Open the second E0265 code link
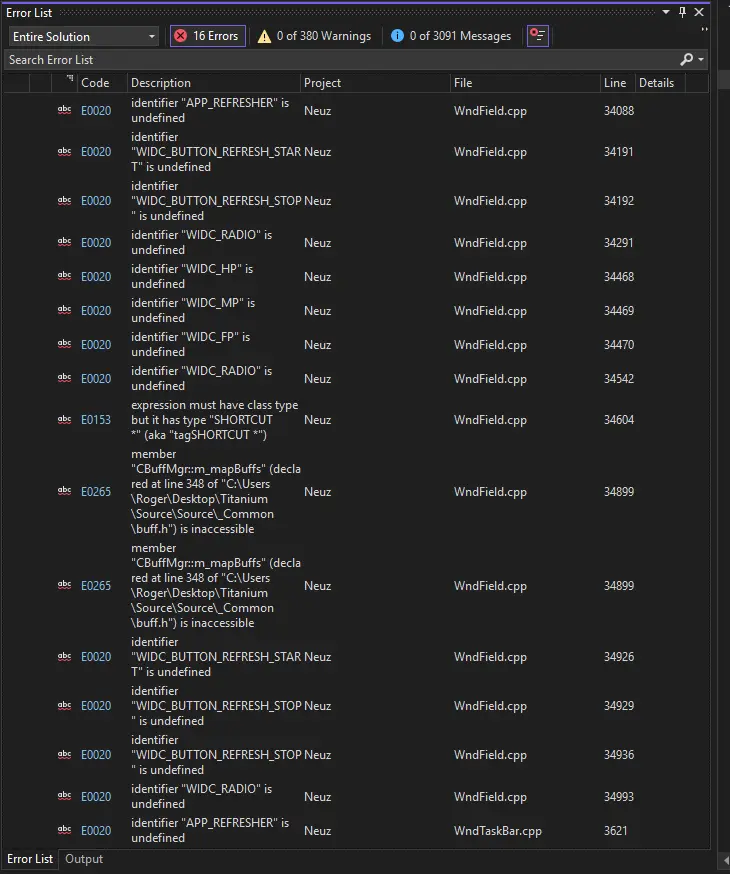Viewport: 730px width, 874px height. [x=96, y=586]
